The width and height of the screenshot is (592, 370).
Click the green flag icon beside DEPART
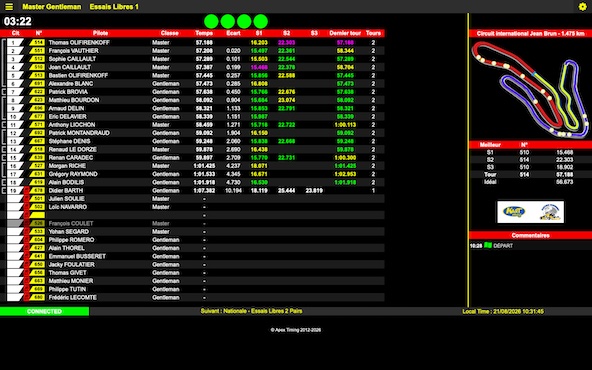[x=488, y=245]
